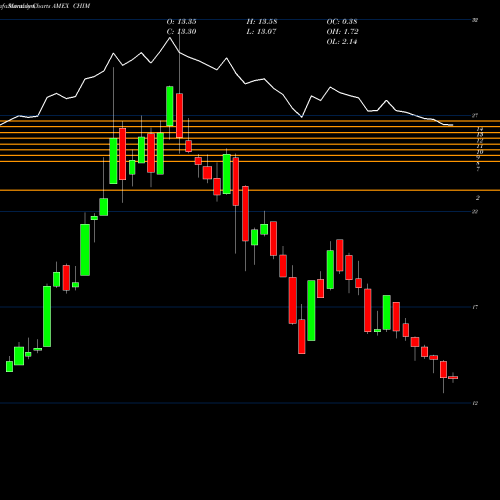Click the 17 price axis label

(475, 307)
